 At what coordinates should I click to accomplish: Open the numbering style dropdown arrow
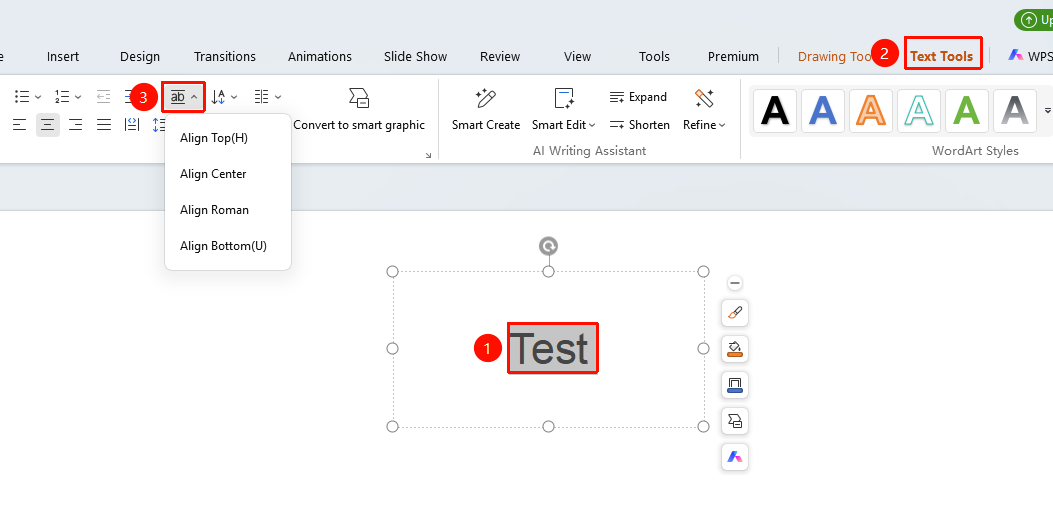[78, 97]
